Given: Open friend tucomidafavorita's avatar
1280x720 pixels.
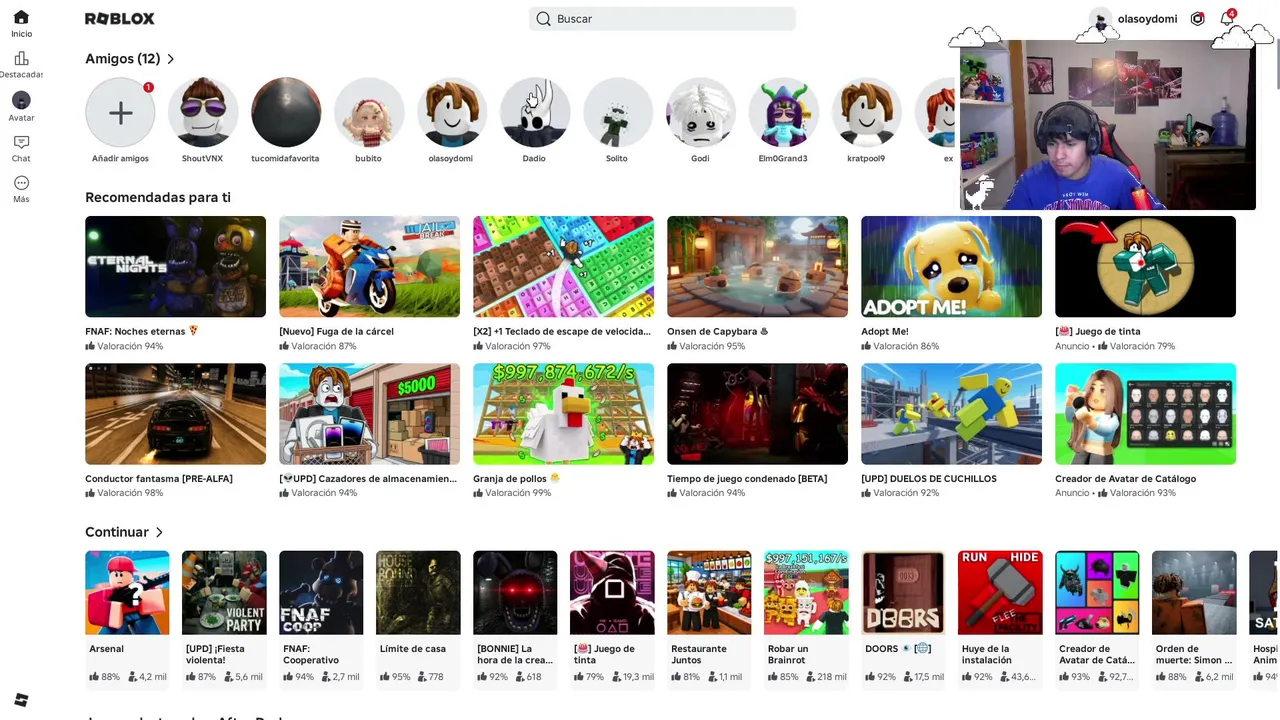Looking at the screenshot, I should pos(286,113).
